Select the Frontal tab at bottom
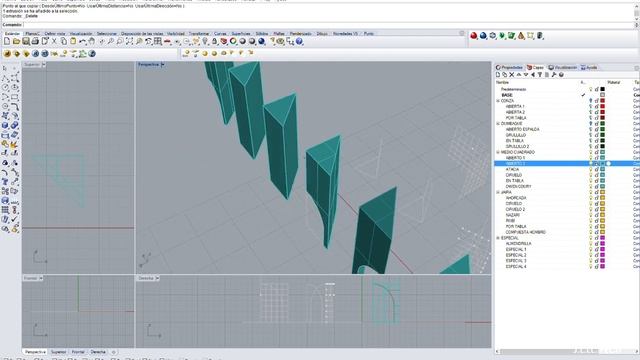 pyautogui.click(x=78, y=351)
